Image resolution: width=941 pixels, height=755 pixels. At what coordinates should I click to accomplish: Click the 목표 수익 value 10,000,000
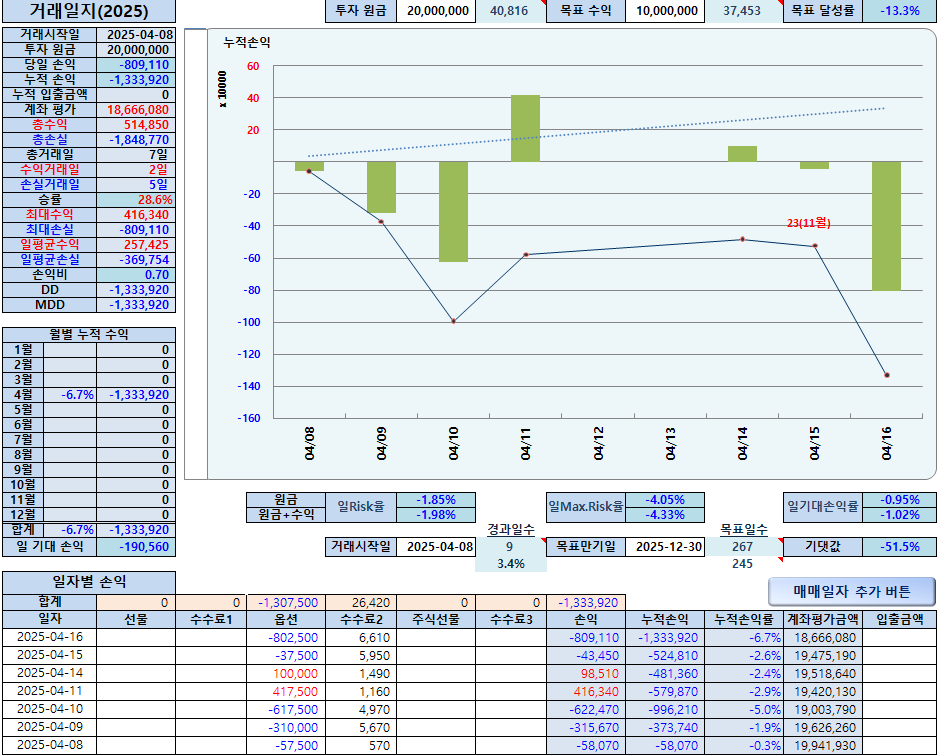click(665, 11)
